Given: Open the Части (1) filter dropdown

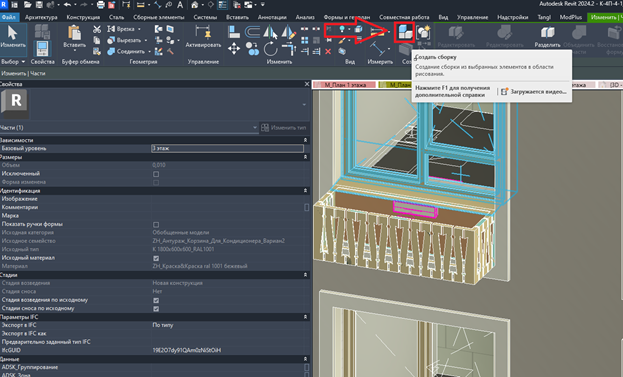Looking at the screenshot, I should pyautogui.click(x=255, y=128).
